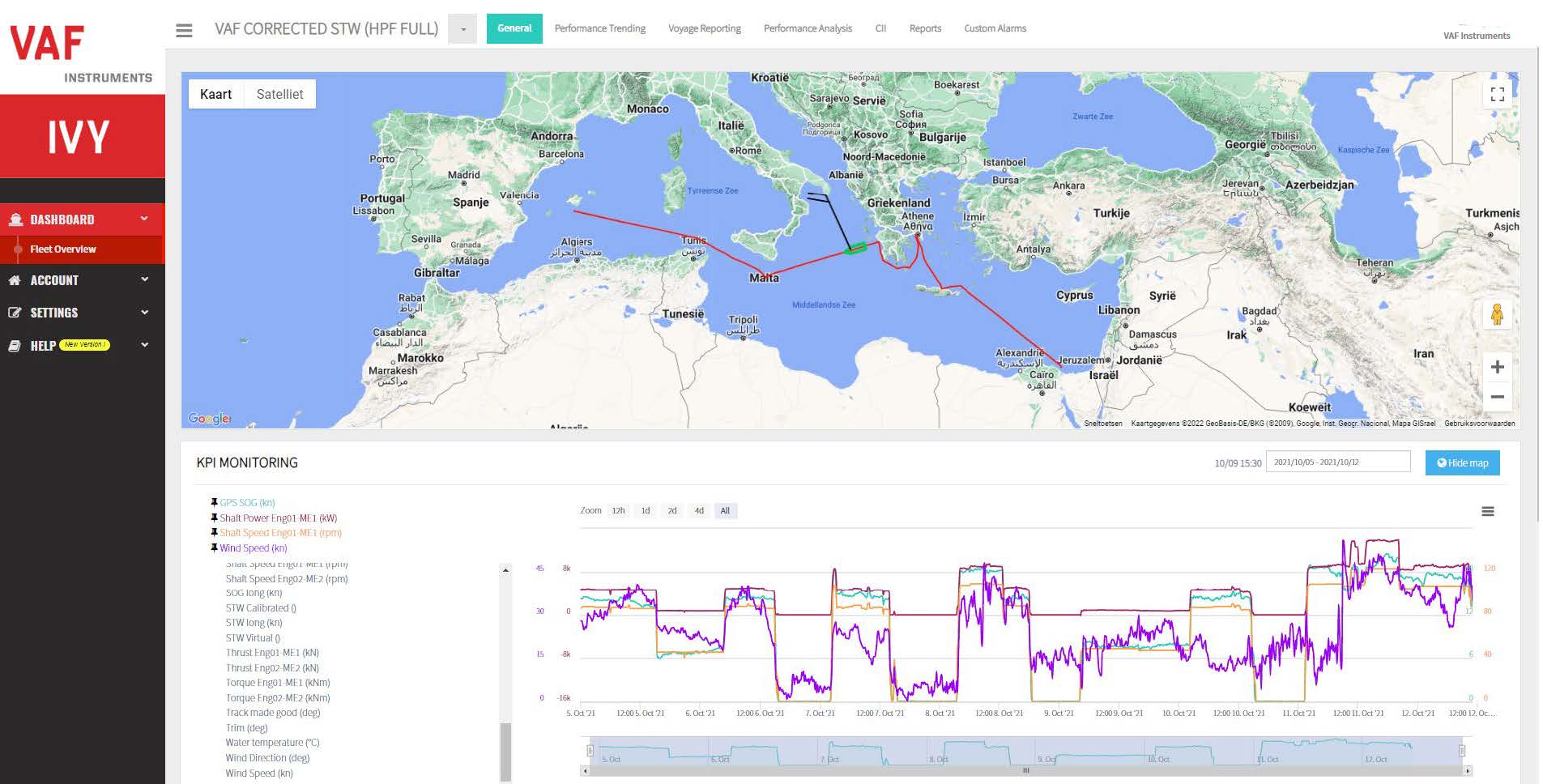The image size is (1543, 784).
Task: Switch map to Kaart view
Action: pyautogui.click(x=215, y=94)
